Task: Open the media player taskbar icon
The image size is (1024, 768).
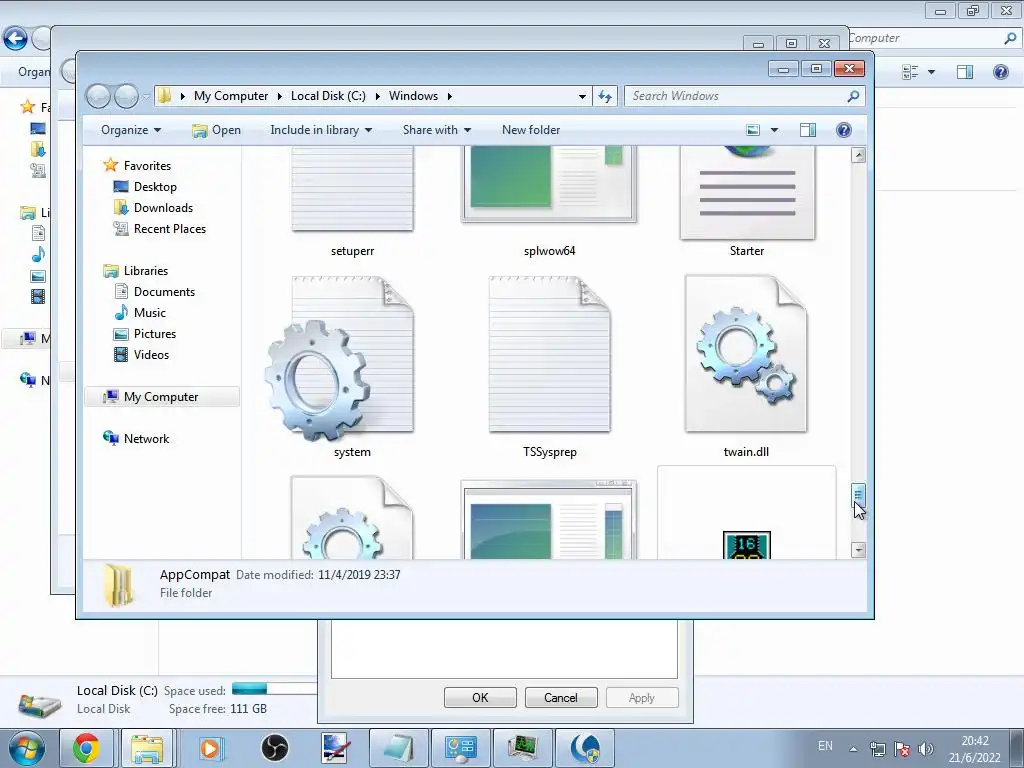Action: point(210,748)
